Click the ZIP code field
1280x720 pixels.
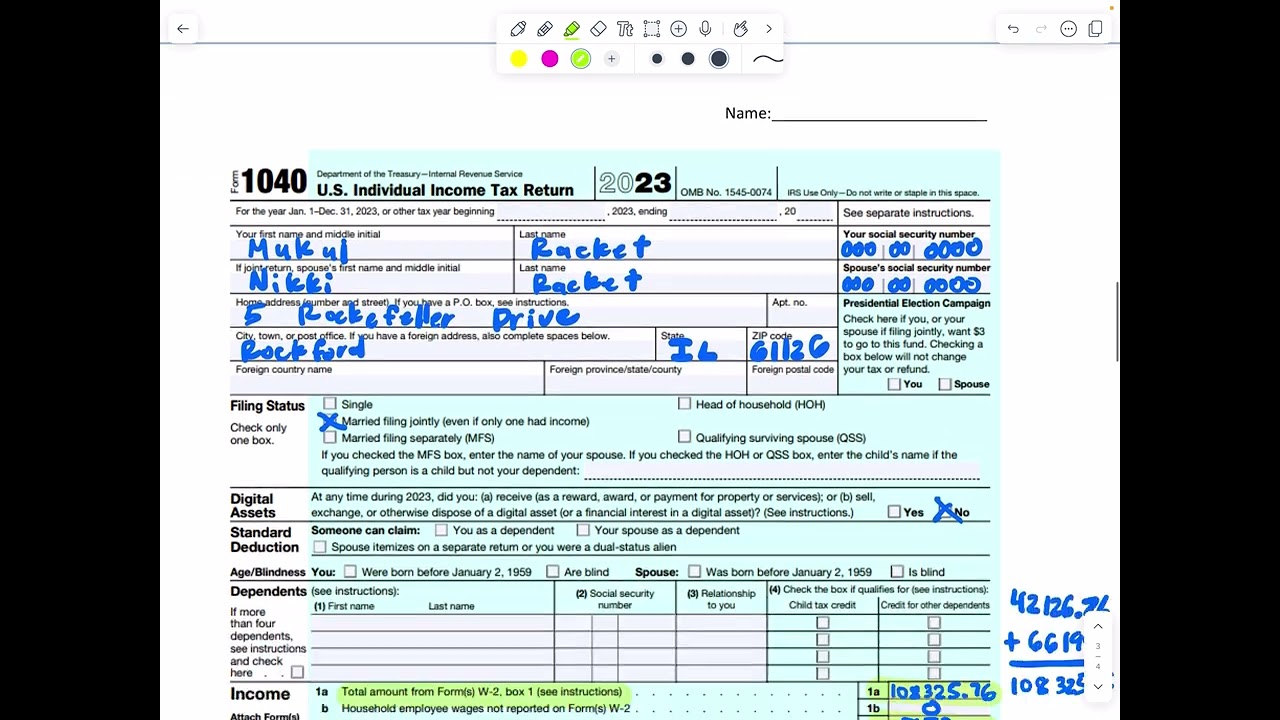[793, 345]
